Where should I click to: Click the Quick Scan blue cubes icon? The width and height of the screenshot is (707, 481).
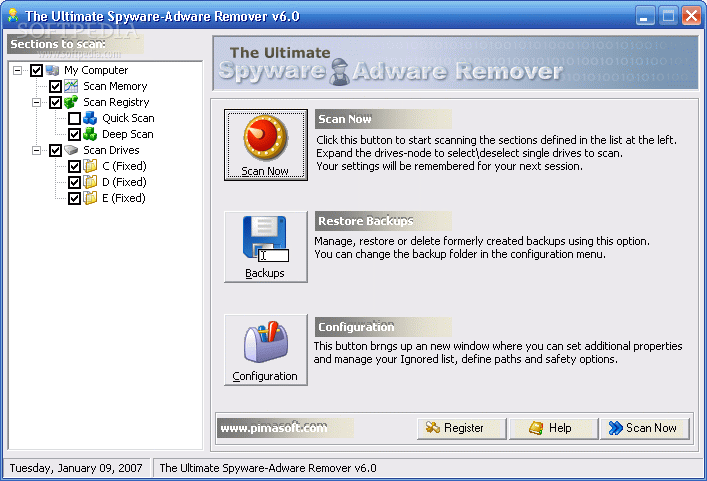[x=90, y=118]
